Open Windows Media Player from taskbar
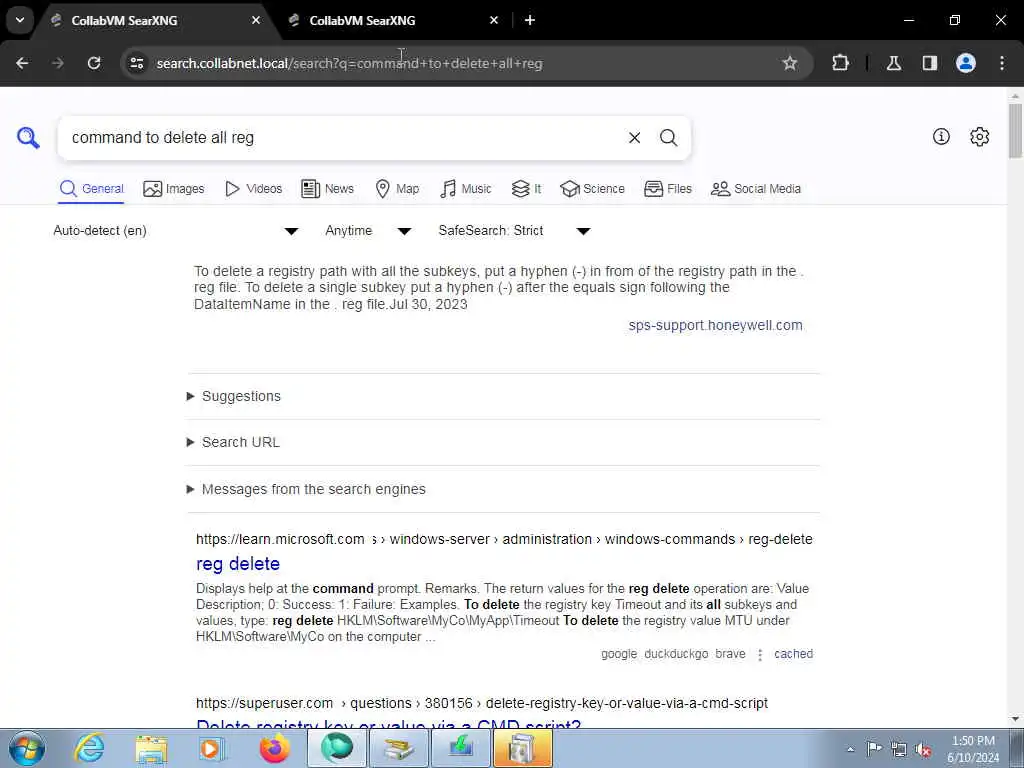The height and width of the screenshot is (768, 1024). pos(212,748)
